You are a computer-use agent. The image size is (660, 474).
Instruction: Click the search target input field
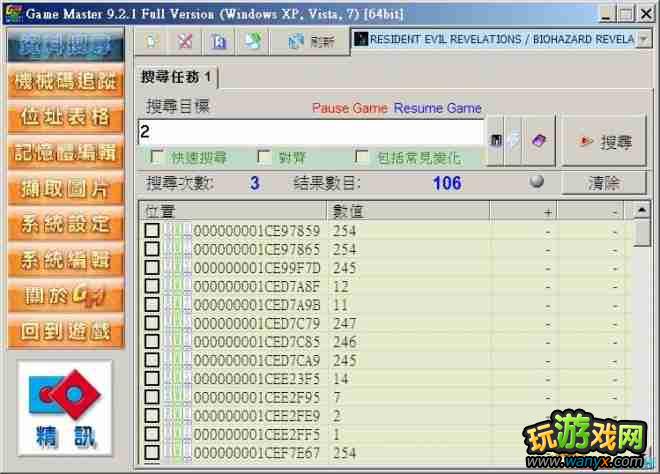[310, 132]
